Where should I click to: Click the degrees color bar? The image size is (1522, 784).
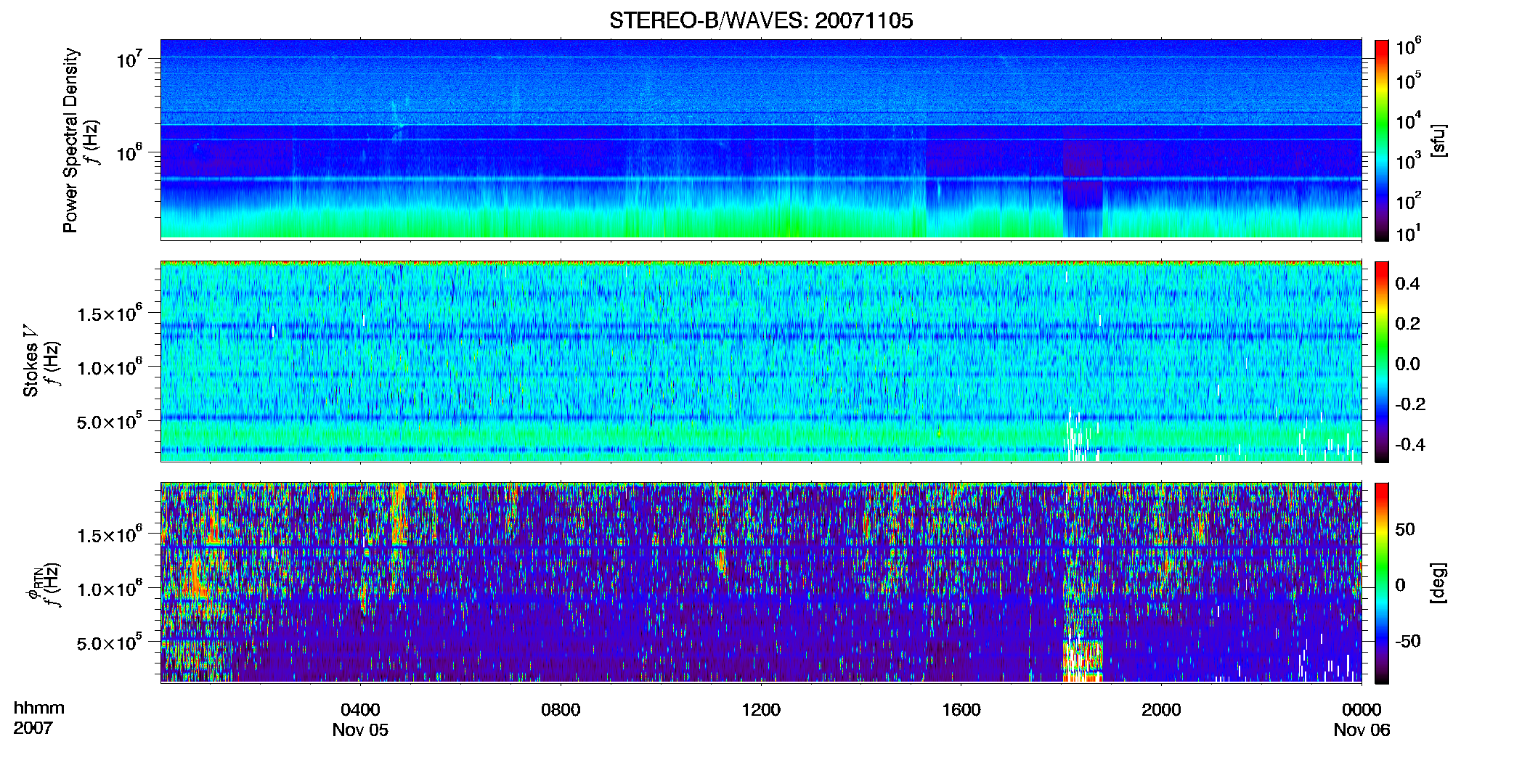pyautogui.click(x=1382, y=583)
